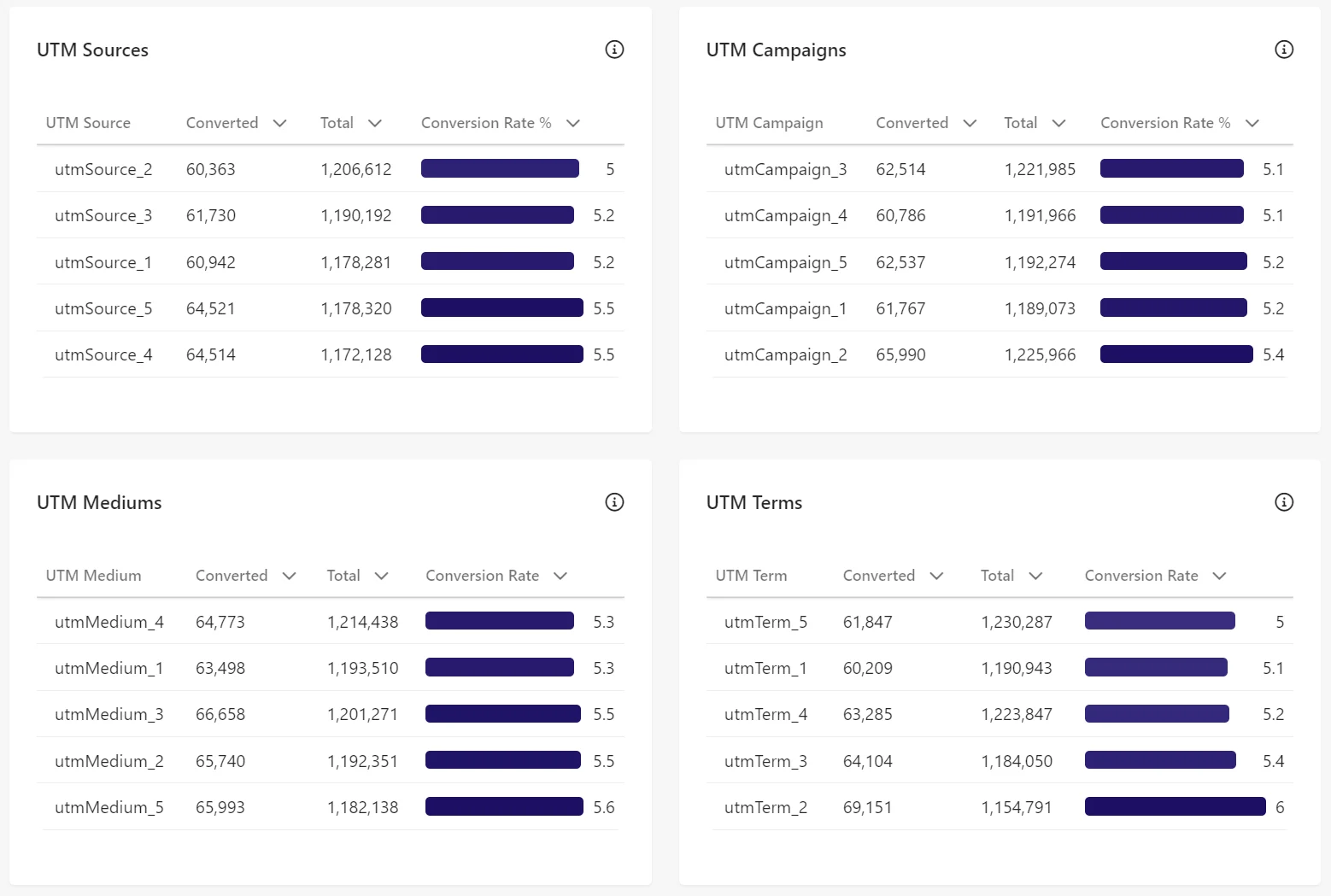Image resolution: width=1331 pixels, height=896 pixels.
Task: Select the utmSource_2 row label
Action: click(103, 169)
